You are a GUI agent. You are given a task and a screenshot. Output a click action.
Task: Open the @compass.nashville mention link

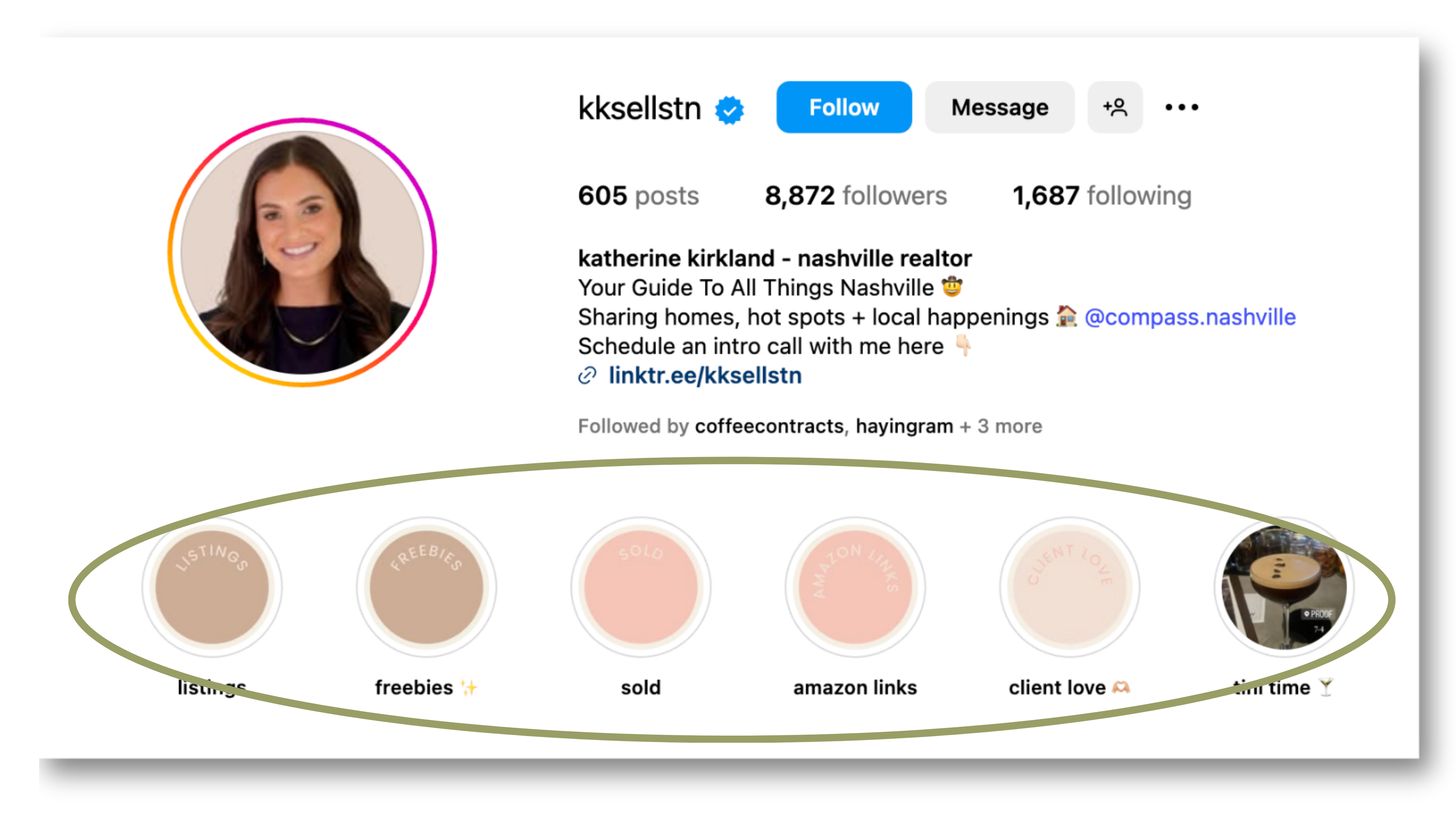[1190, 317]
